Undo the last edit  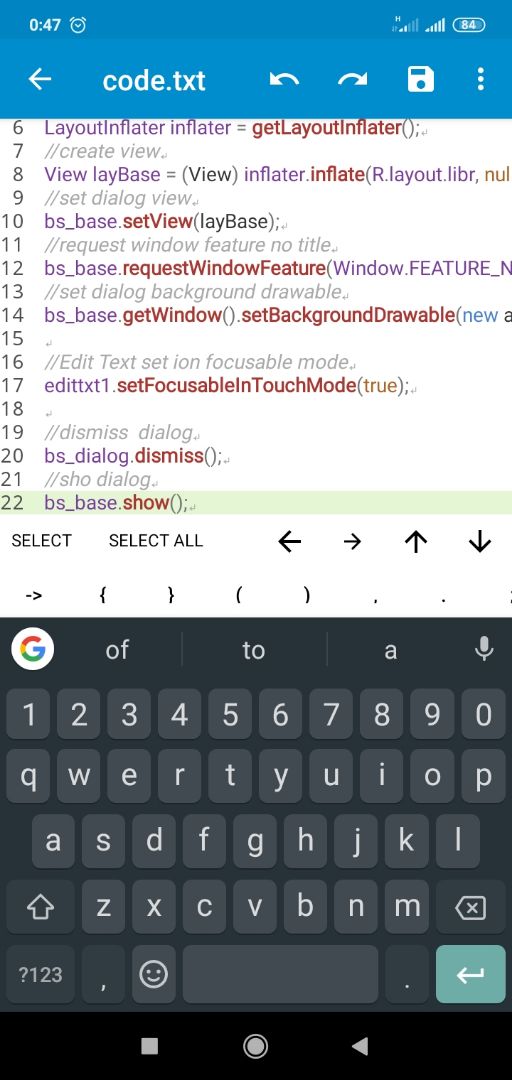pos(284,80)
